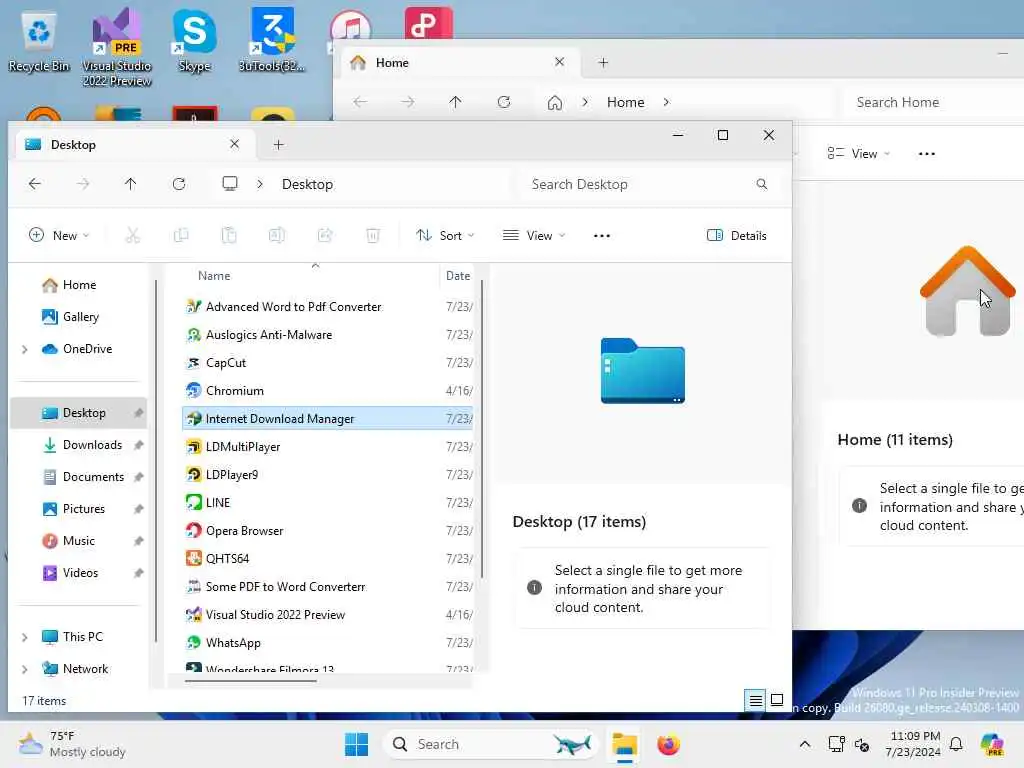1024x768 pixels.
Task: Sort files by Date column header
Action: tap(458, 276)
